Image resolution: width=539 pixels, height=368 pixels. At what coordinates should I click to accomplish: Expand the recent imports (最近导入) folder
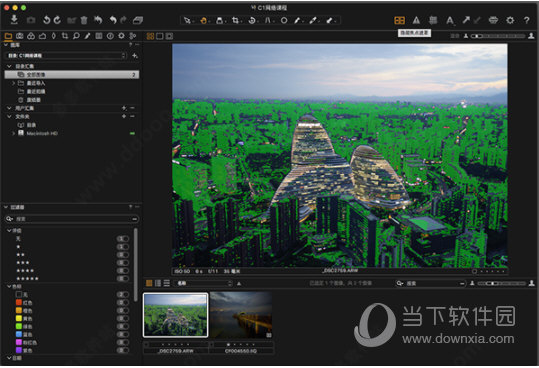[13, 83]
